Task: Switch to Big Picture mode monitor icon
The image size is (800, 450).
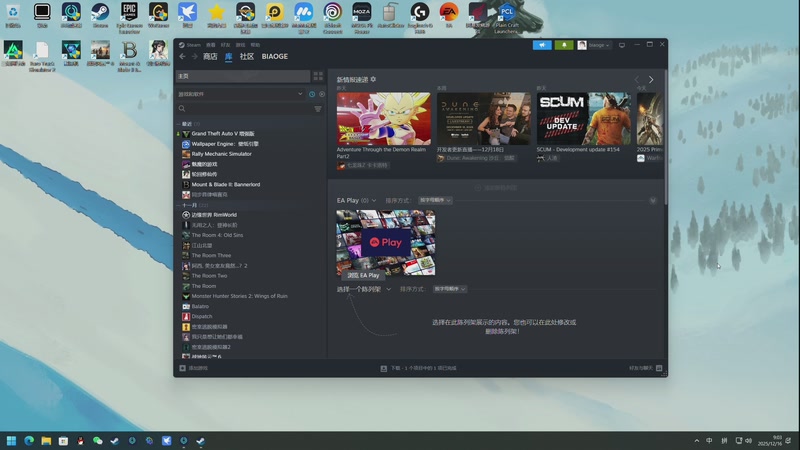Action: point(622,45)
